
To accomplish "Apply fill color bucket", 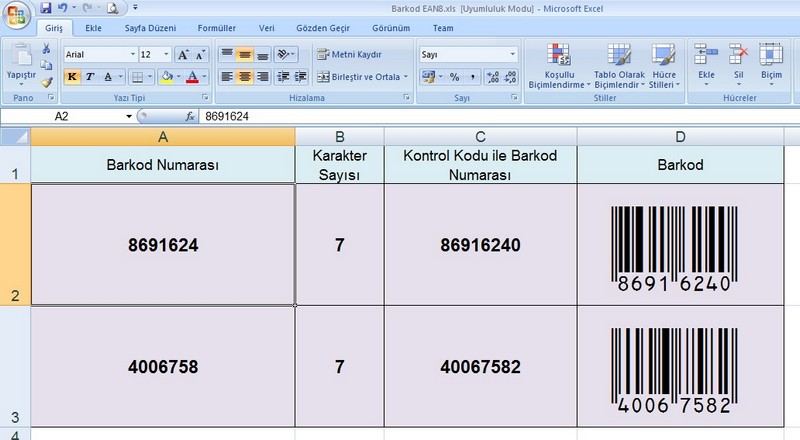I will [x=166, y=77].
